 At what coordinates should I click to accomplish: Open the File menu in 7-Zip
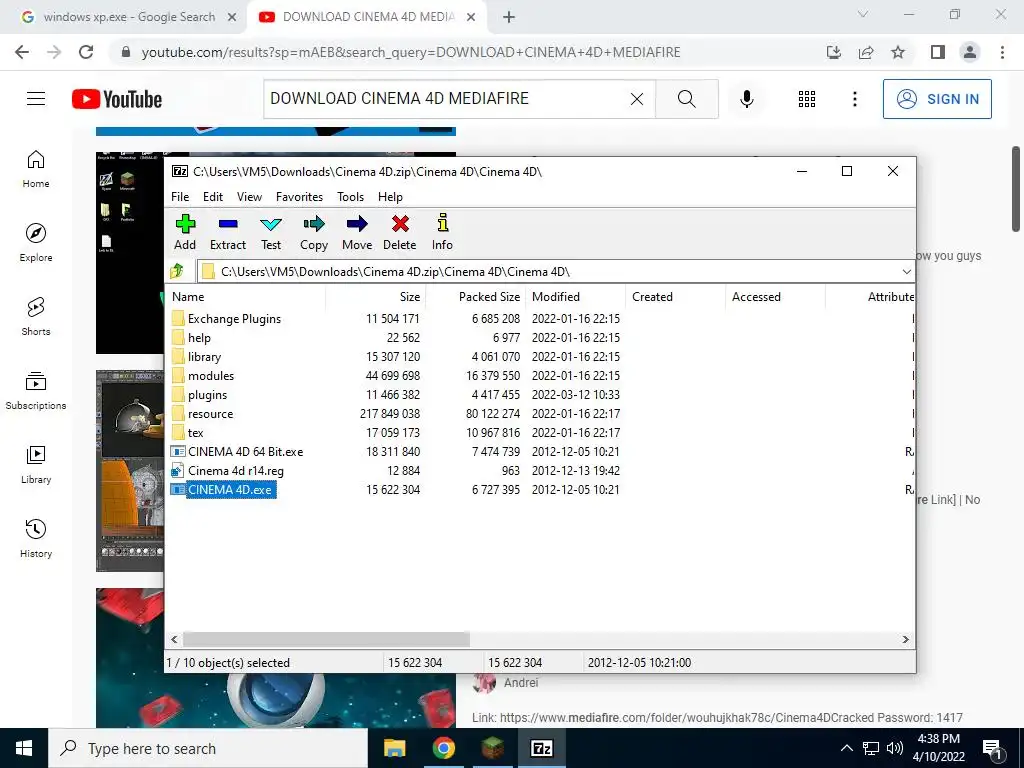[x=180, y=197]
